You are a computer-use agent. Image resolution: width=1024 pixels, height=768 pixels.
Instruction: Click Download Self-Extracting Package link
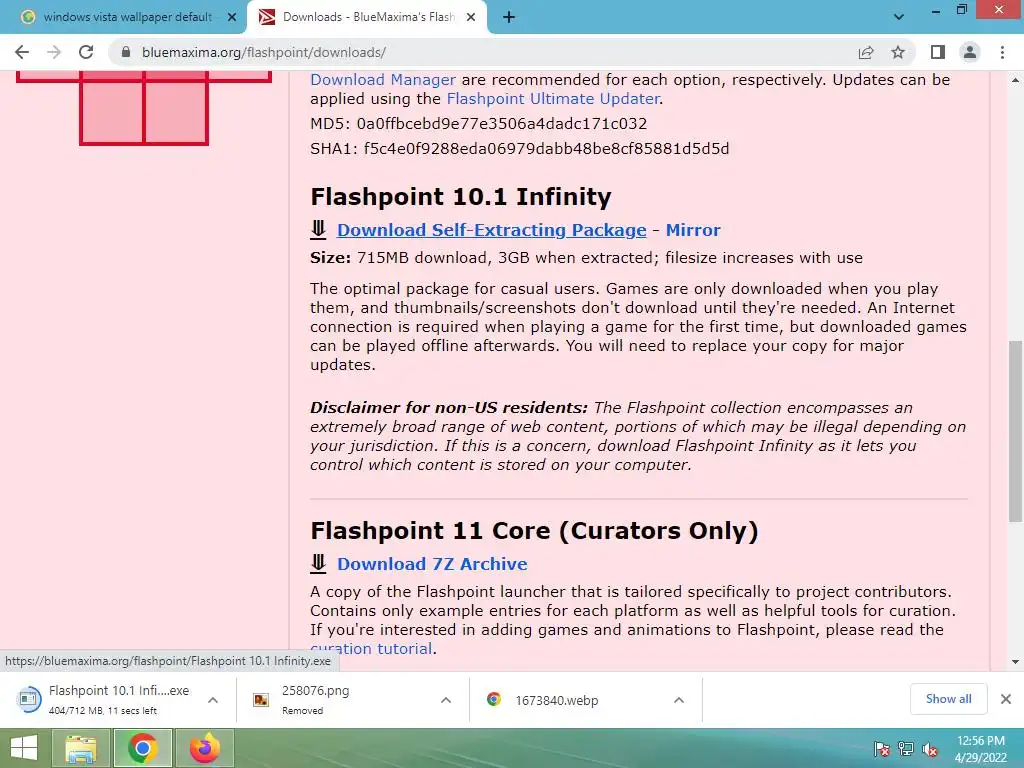click(x=491, y=230)
